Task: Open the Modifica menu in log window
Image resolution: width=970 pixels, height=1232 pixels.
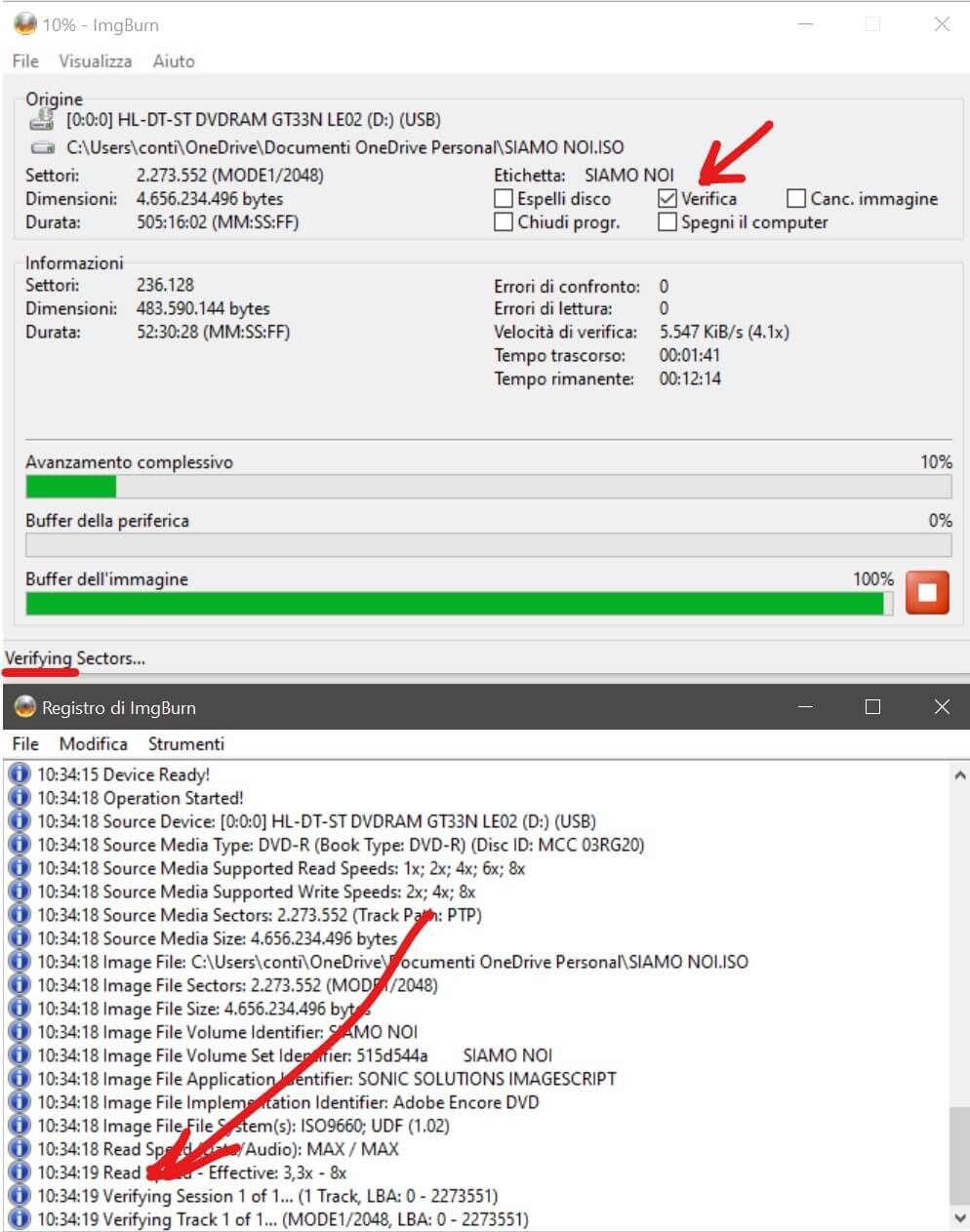Action: 93,743
